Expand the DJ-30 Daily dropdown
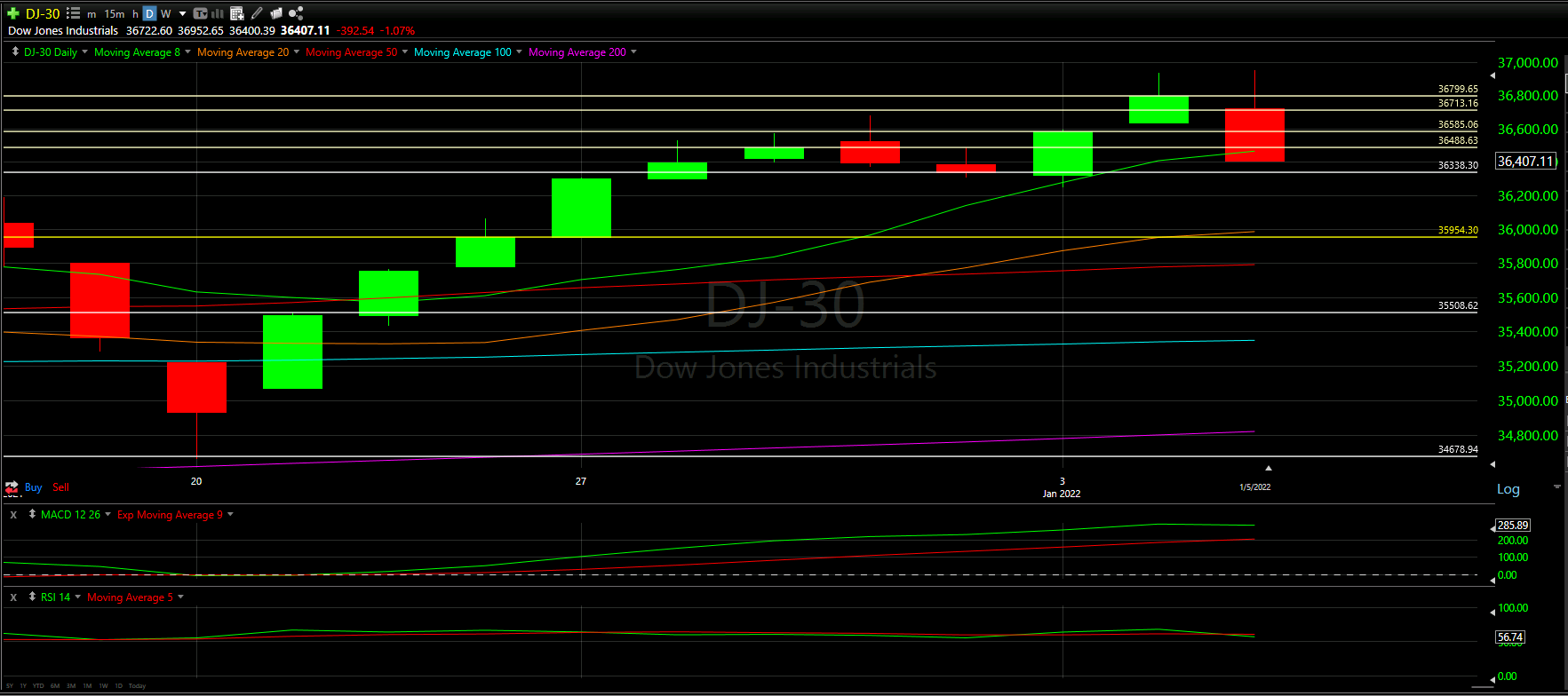Viewport: 1568px width, 696px height. (84, 51)
